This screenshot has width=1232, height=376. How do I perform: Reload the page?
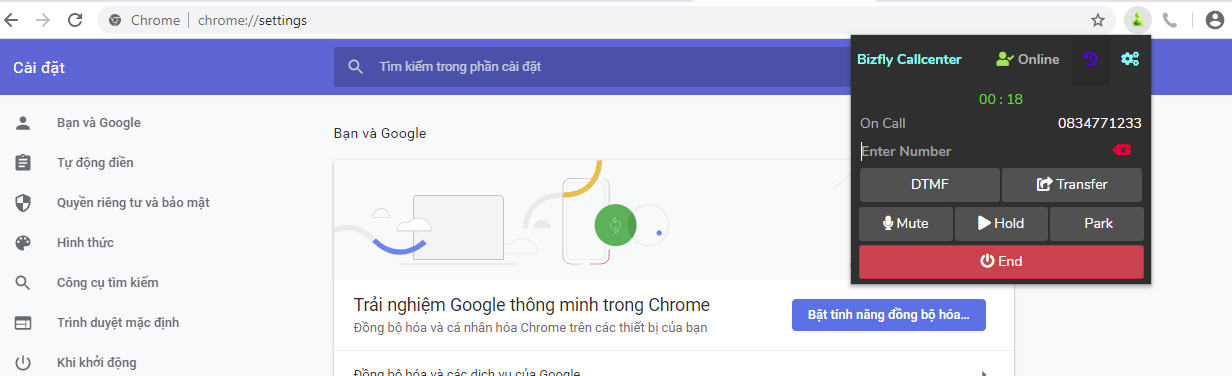75,20
